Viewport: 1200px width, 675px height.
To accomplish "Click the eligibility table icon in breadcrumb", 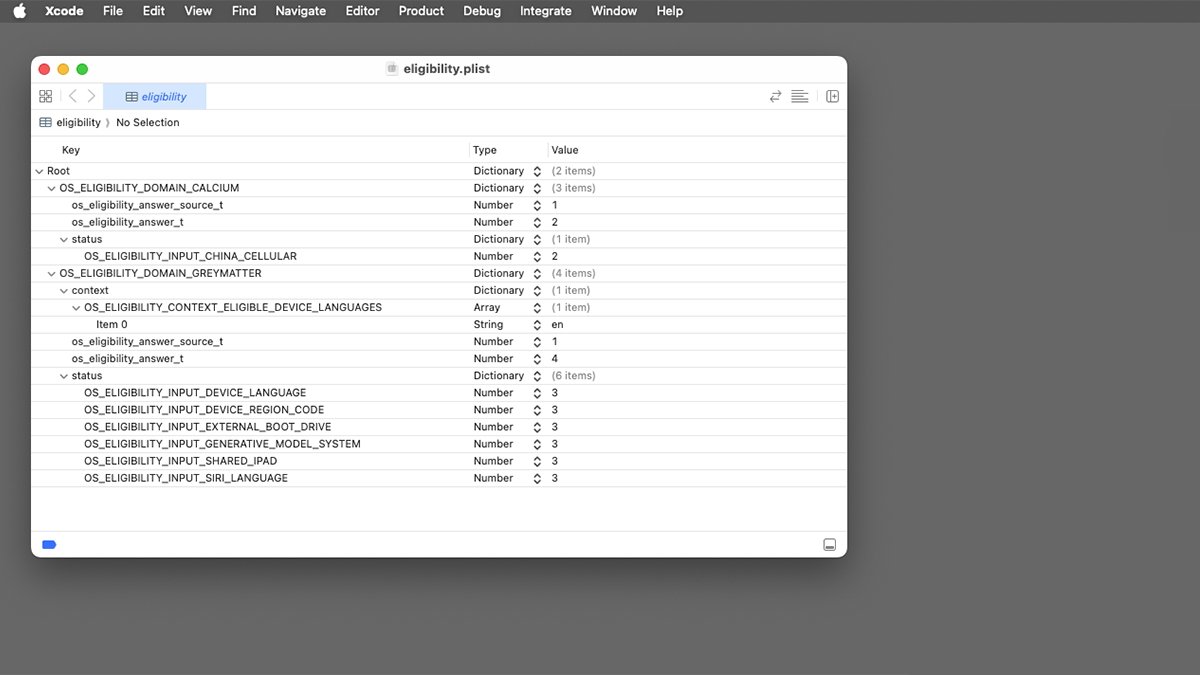I will 45,122.
